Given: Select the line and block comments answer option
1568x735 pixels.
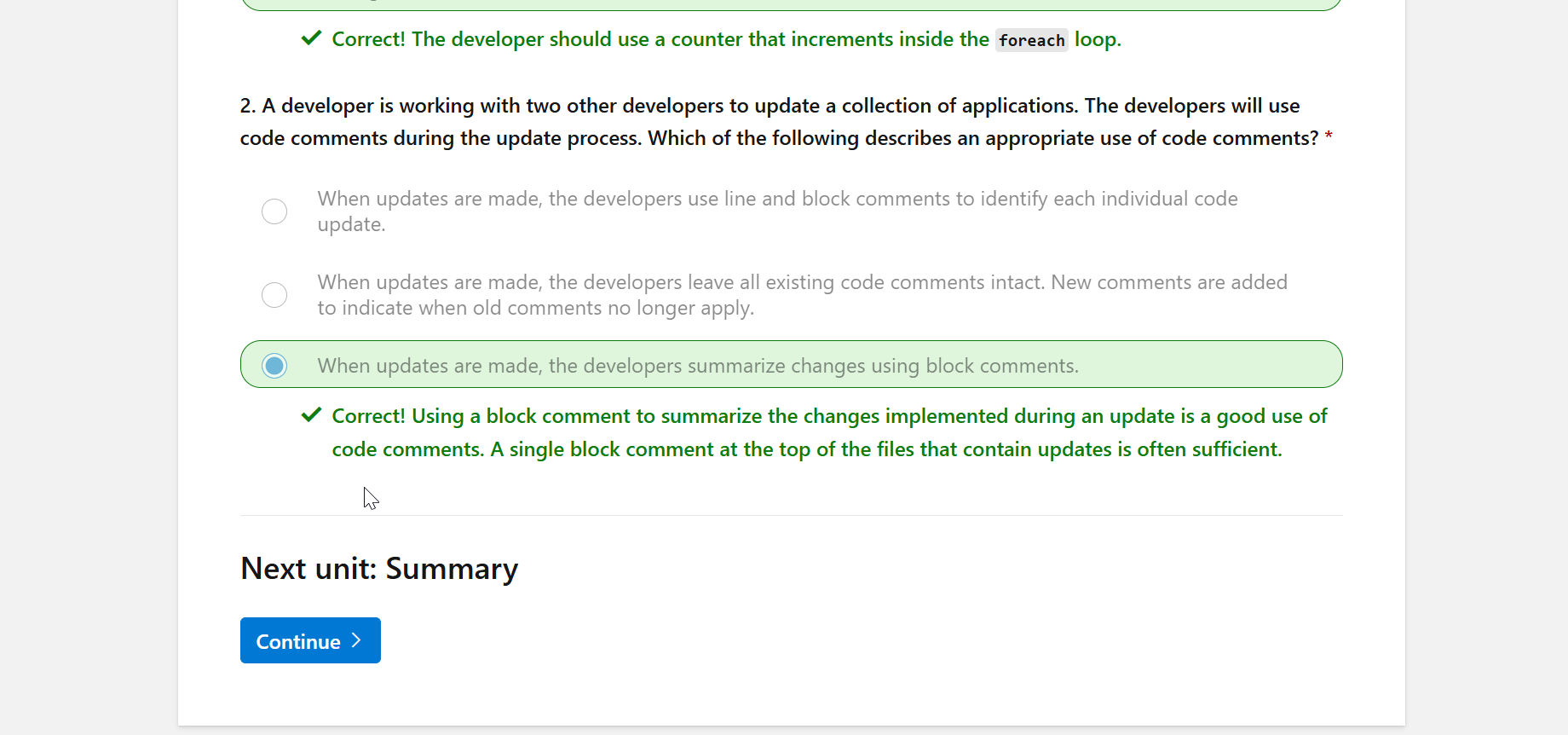Looking at the screenshot, I should click(x=274, y=211).
